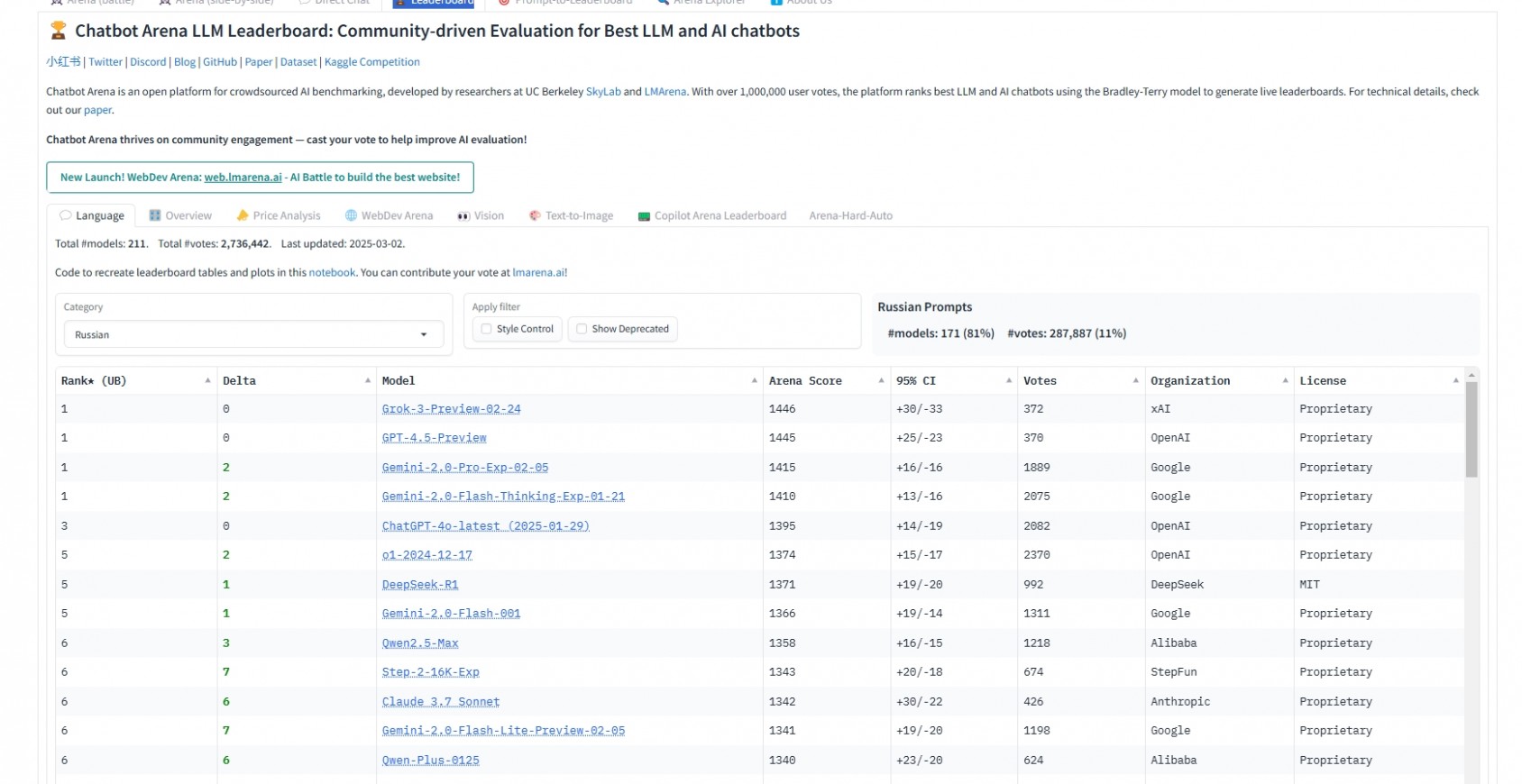1522x784 pixels.
Task: Open Step-2-16K-Exp model link
Action: [x=431, y=672]
